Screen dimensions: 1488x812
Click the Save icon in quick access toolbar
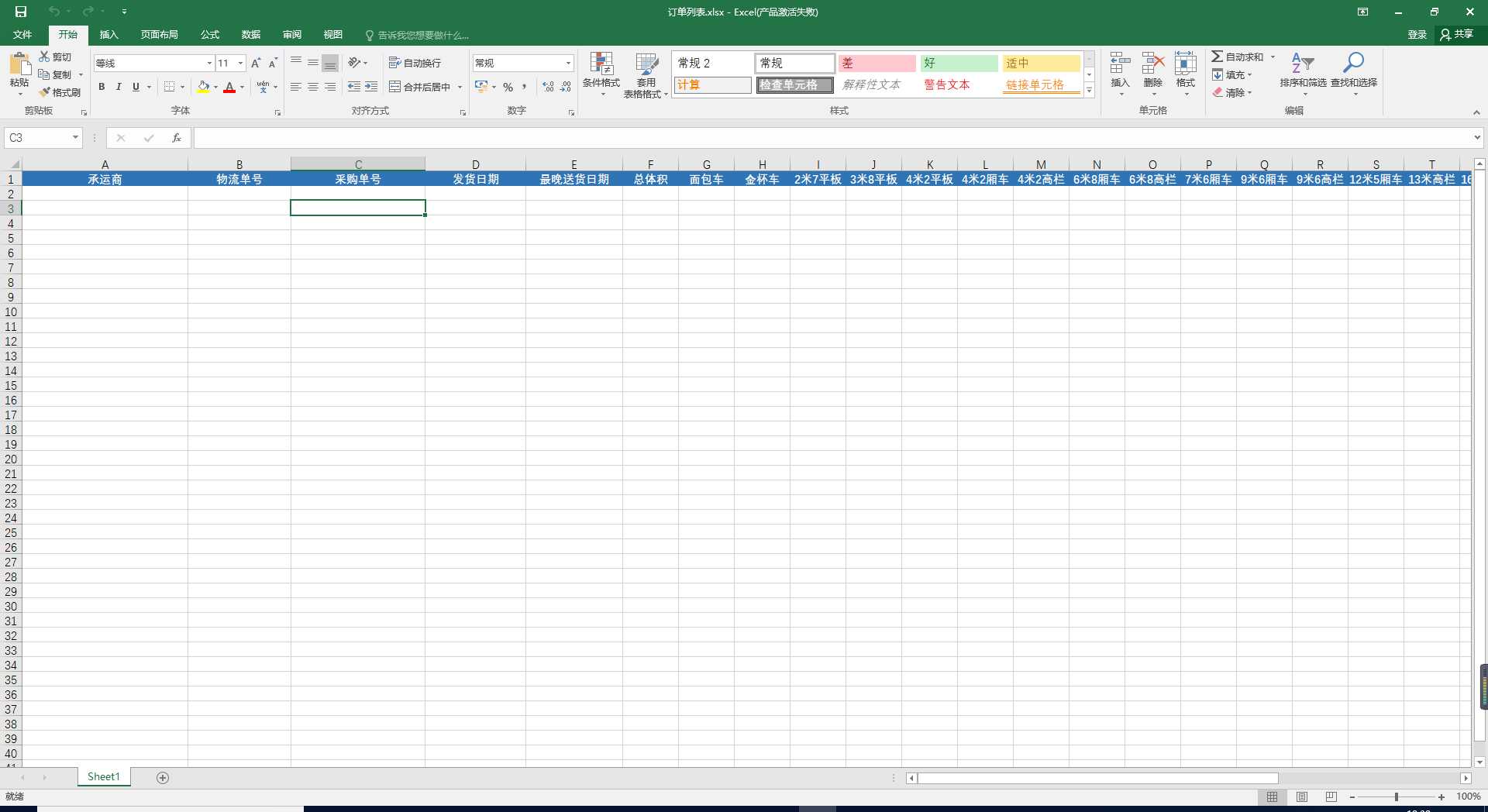click(x=21, y=12)
